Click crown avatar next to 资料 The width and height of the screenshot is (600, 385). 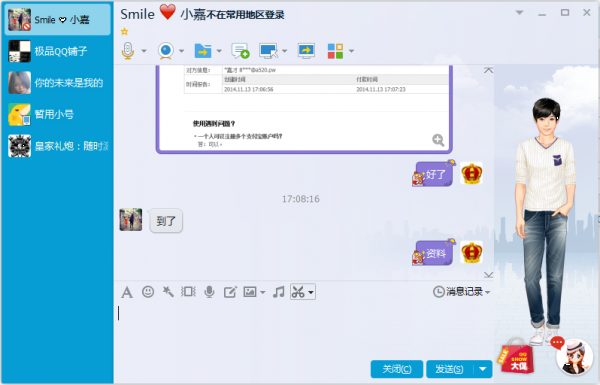coord(471,252)
